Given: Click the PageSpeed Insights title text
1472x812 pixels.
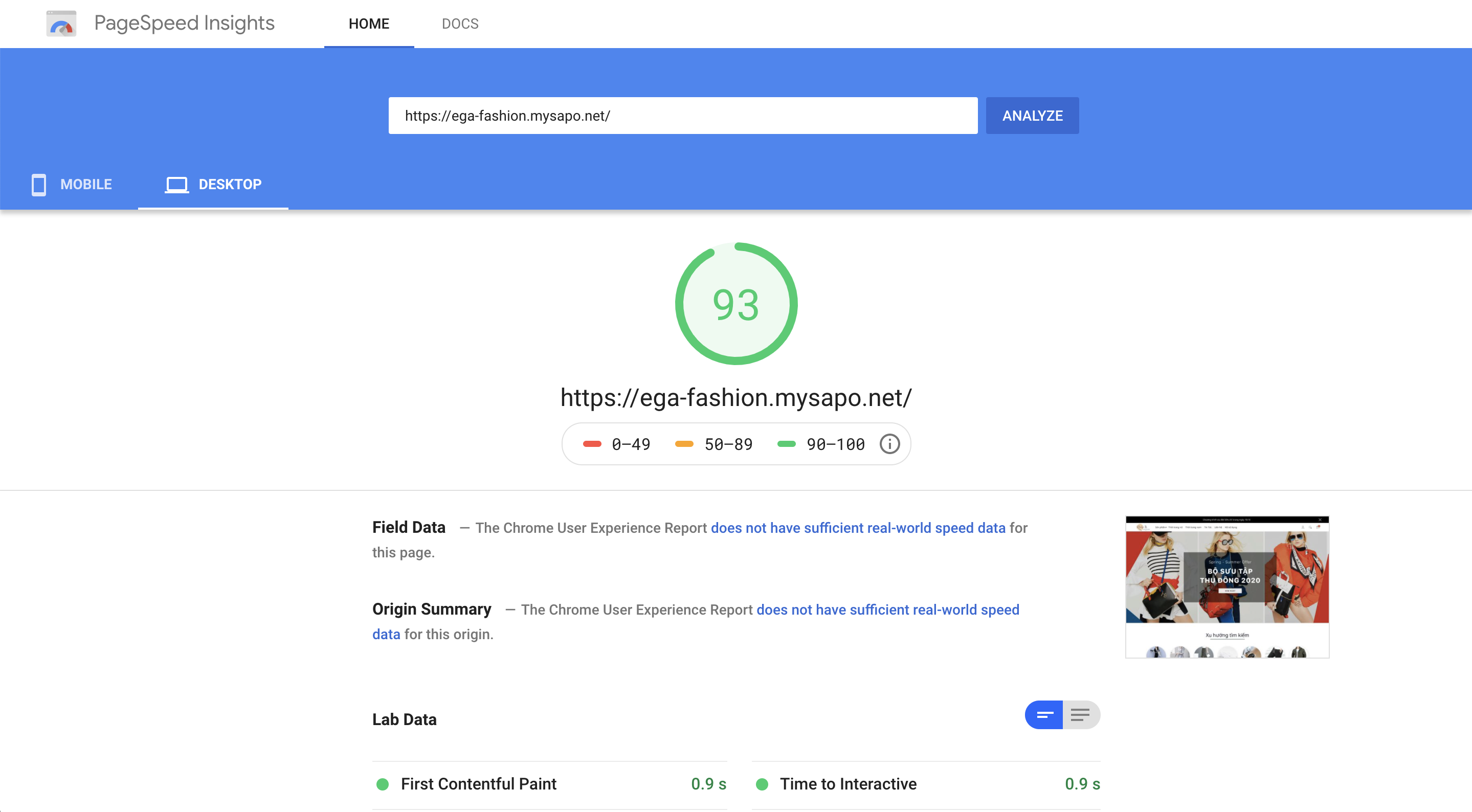Looking at the screenshot, I should (184, 24).
